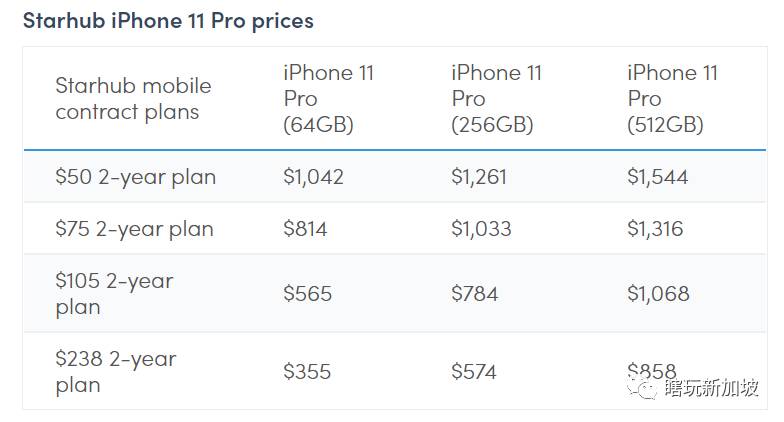The image size is (784, 422).
Task: Click the $1,042 price cell
Action: [x=313, y=177]
